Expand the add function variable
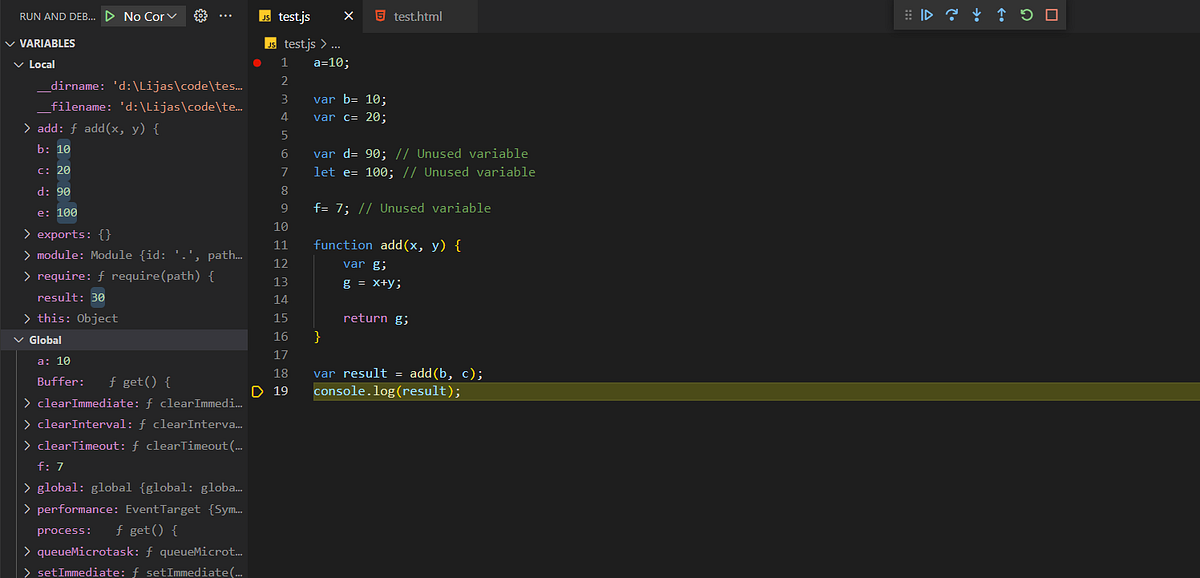Screen dimensions: 1200x578 pos(27,127)
